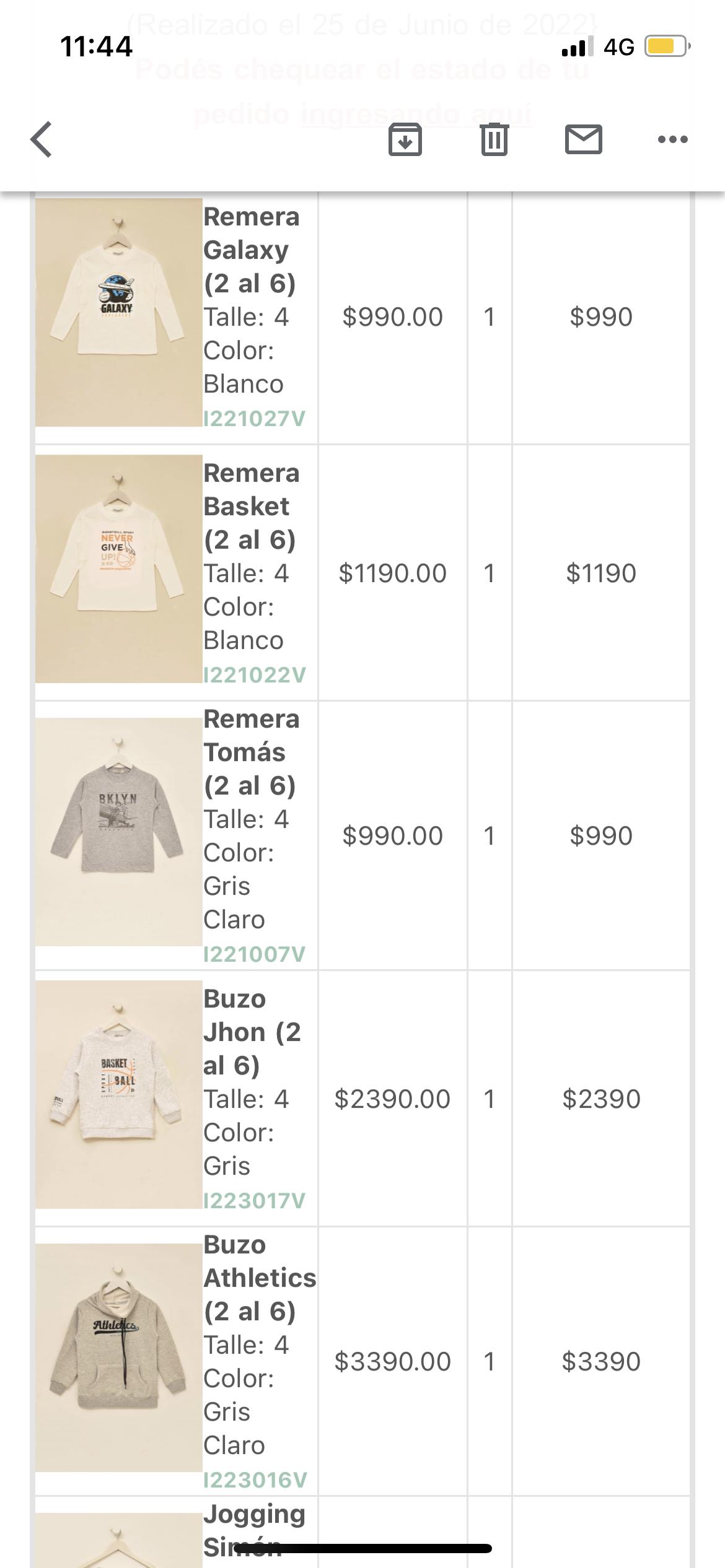Viewport: 725px width, 1568px height.
Task: Follow the I223017V product code link
Action: click(255, 1201)
